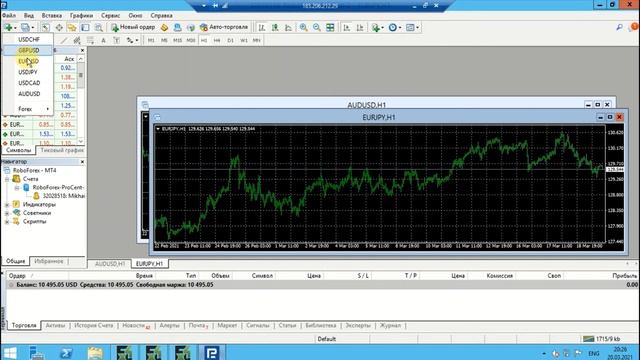
Task: Toggle the Market Watch panel icon
Action: (x=45, y=27)
